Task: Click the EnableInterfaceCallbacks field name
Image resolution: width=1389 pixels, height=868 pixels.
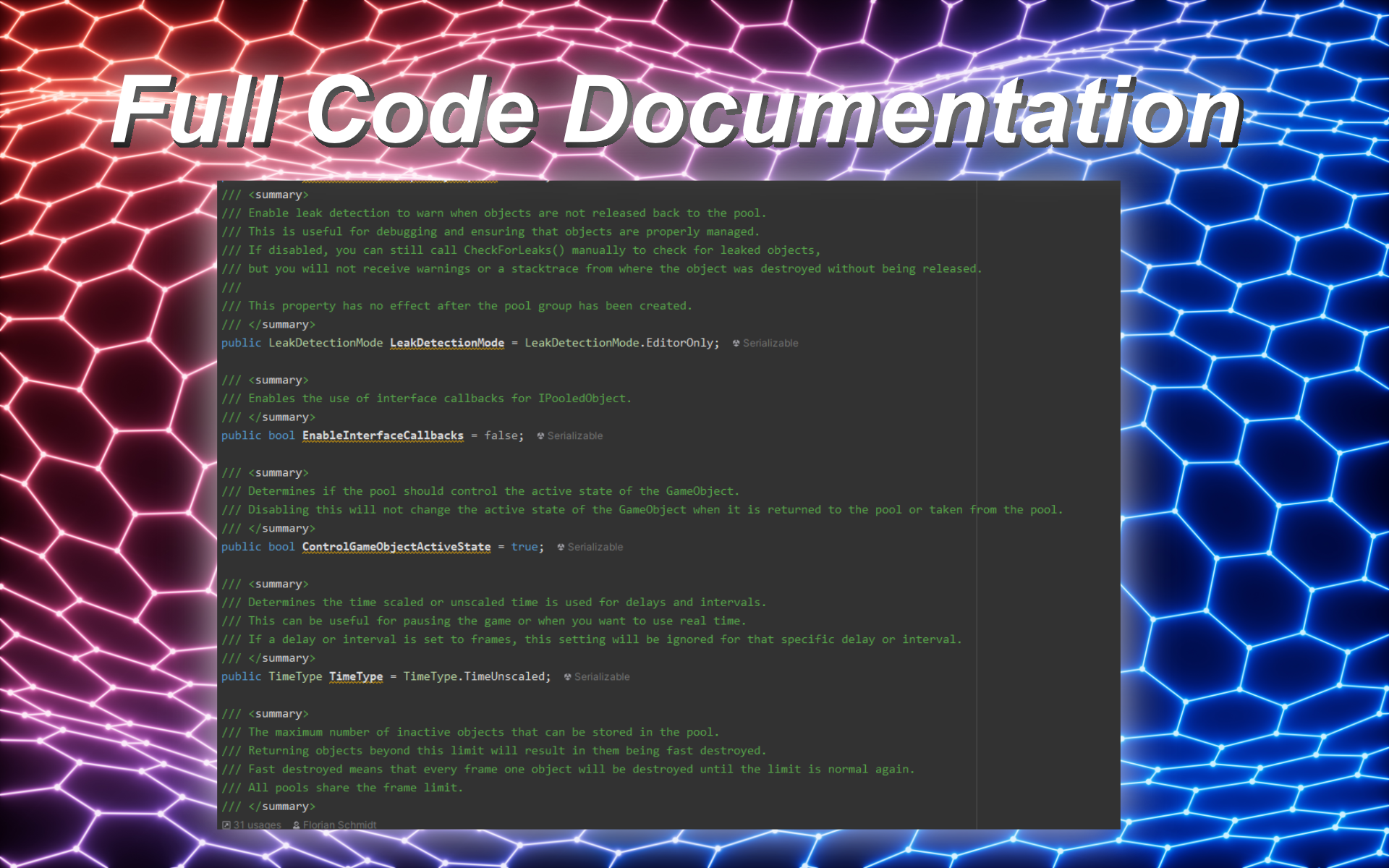Action: pyautogui.click(x=383, y=435)
